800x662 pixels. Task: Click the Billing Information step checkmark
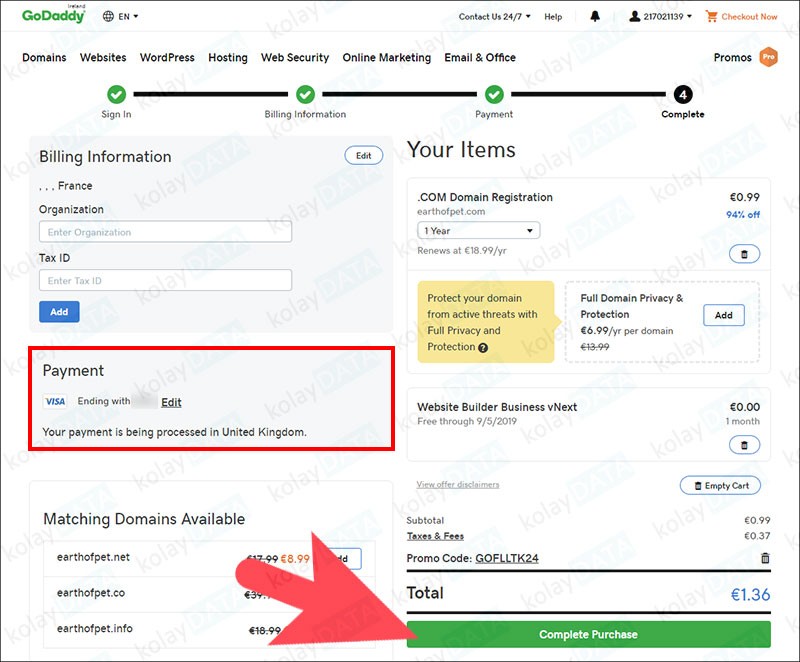(305, 94)
